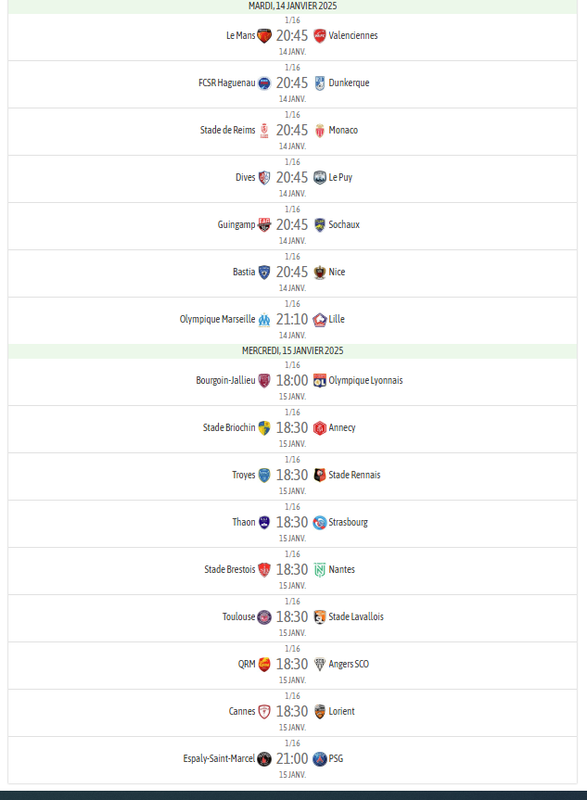The height and width of the screenshot is (800, 587).
Task: Open the FCSR Haguenau team link
Action: (226, 83)
